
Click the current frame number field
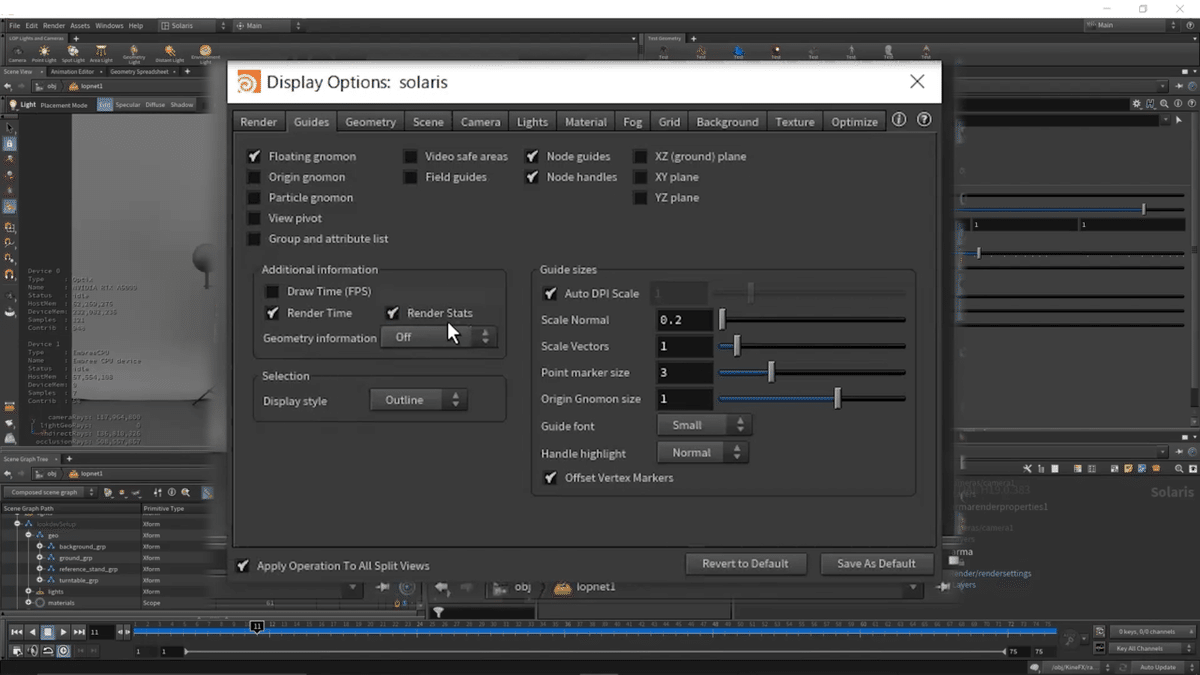click(x=101, y=632)
